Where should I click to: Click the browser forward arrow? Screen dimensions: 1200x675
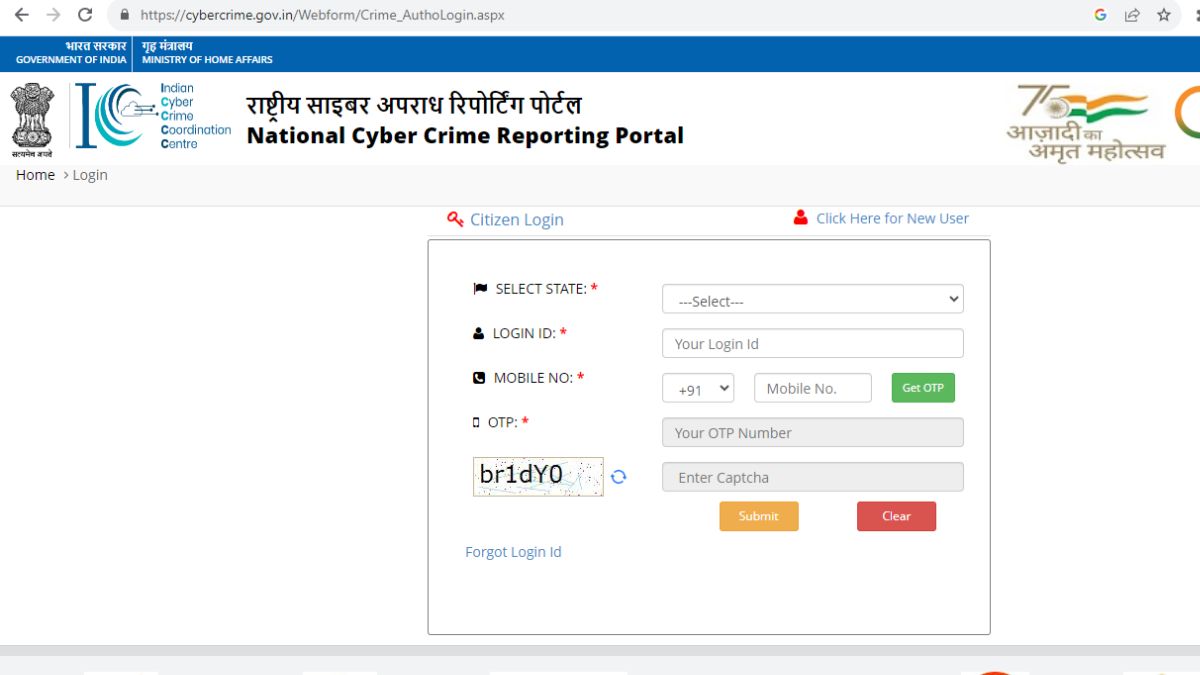coord(53,15)
